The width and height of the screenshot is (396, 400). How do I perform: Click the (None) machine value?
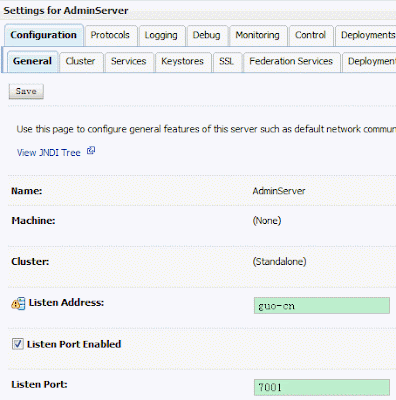click(x=267, y=221)
